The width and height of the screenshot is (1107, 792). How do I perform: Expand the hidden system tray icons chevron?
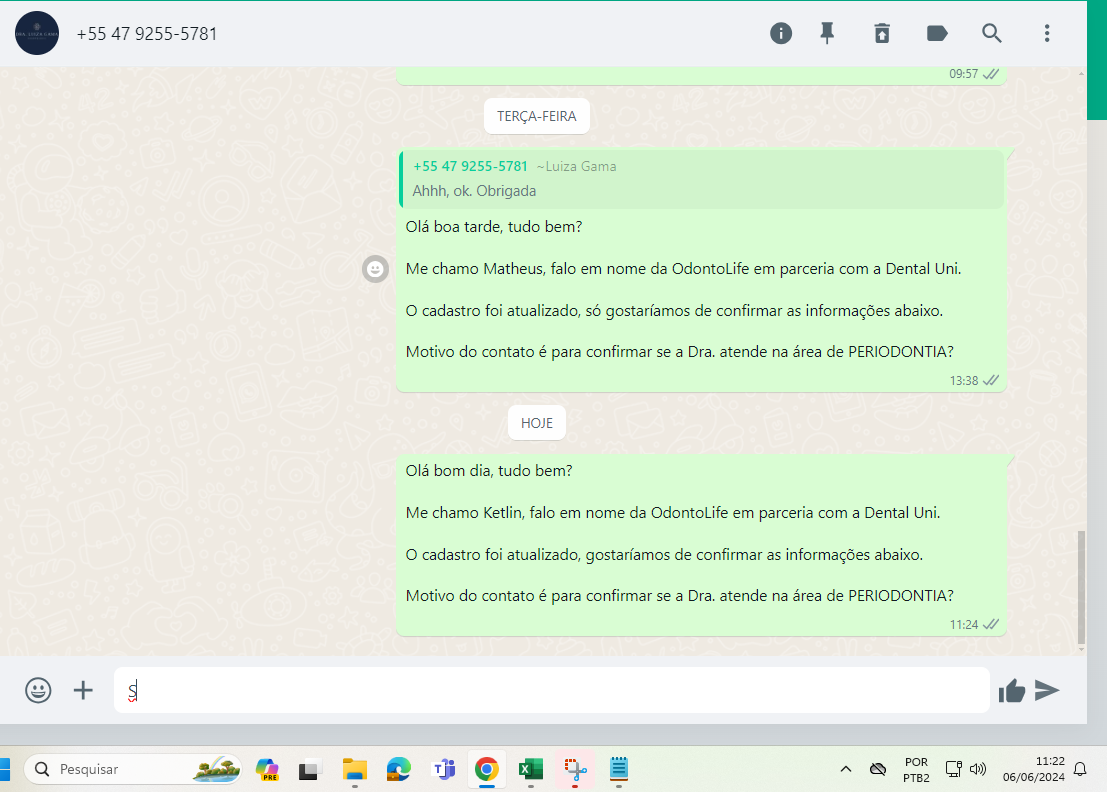coord(846,769)
